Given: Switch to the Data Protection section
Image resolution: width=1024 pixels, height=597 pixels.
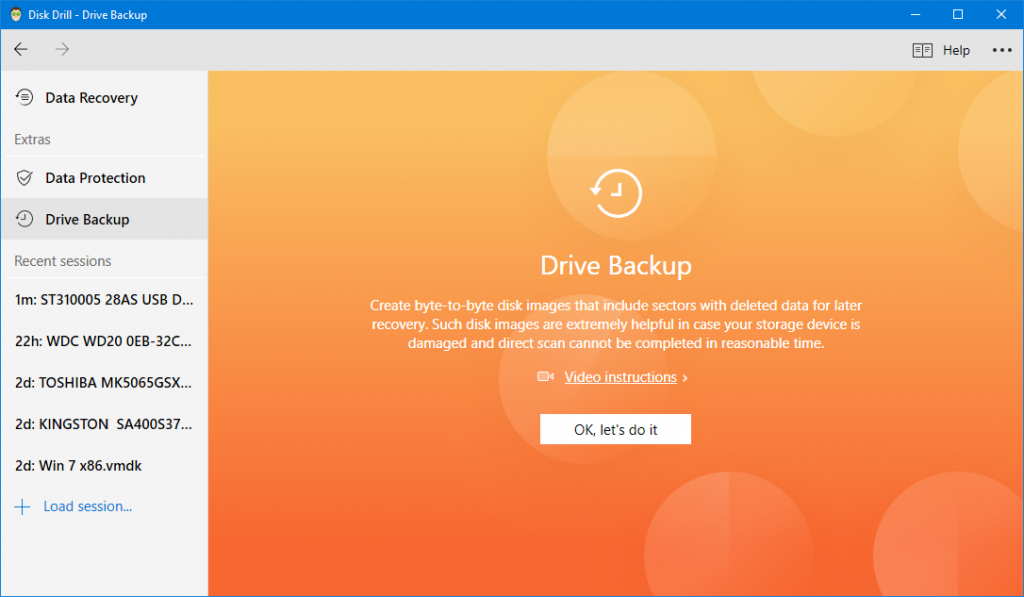Looking at the screenshot, I should (x=95, y=177).
